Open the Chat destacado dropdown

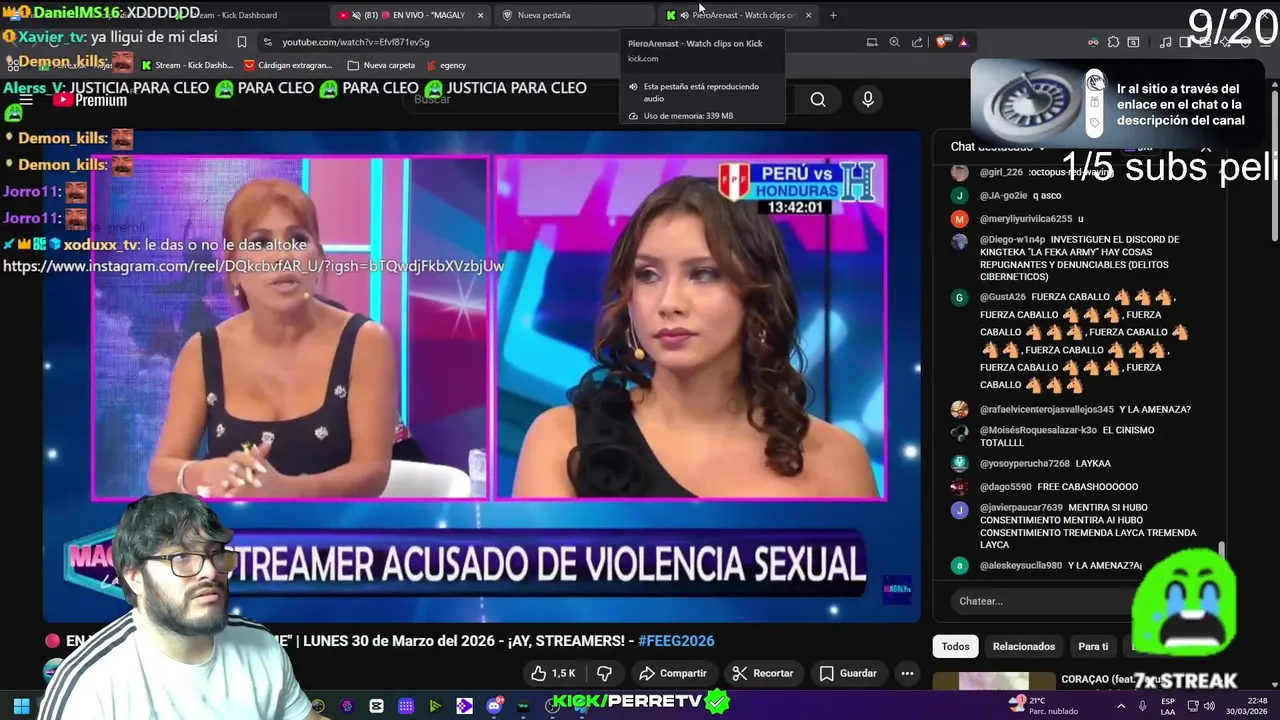pos(997,147)
